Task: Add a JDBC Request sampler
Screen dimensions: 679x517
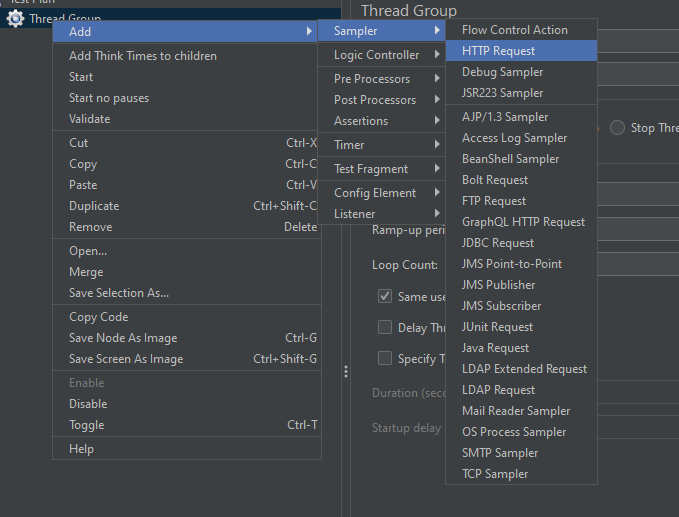Action: pos(521,243)
